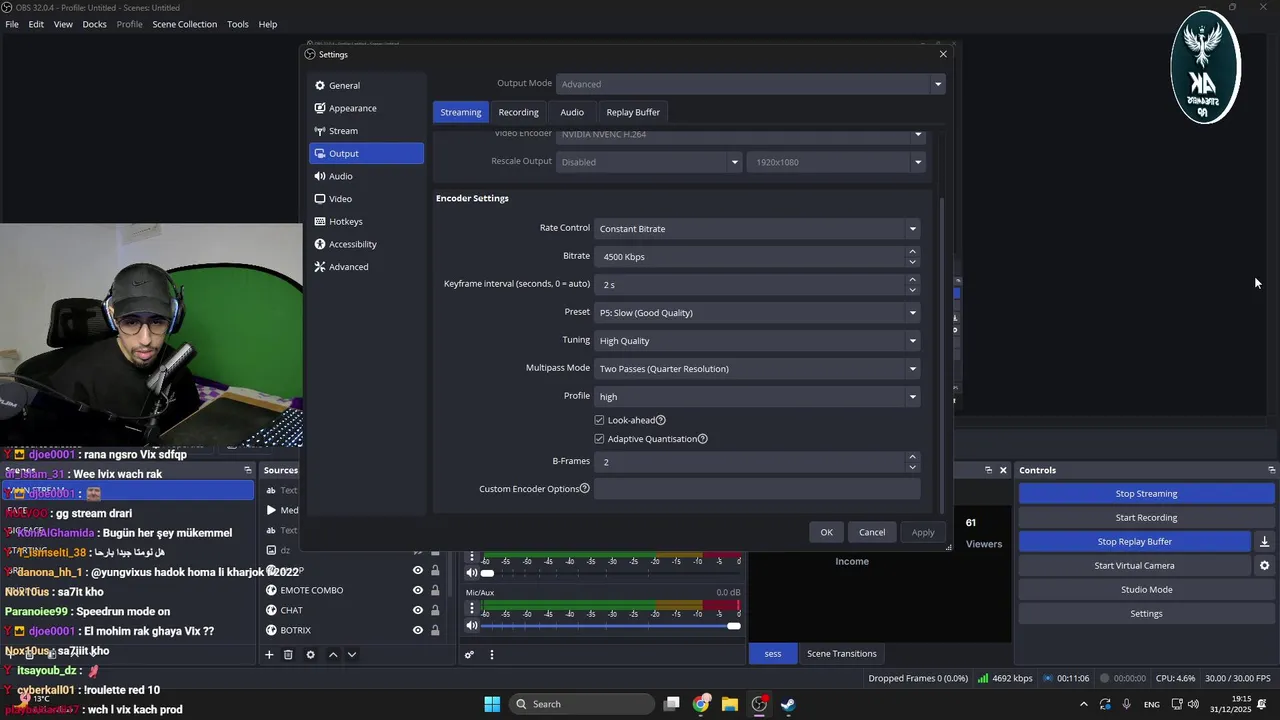1280x720 pixels.
Task: Click the Bitrate input field
Action: (757, 257)
